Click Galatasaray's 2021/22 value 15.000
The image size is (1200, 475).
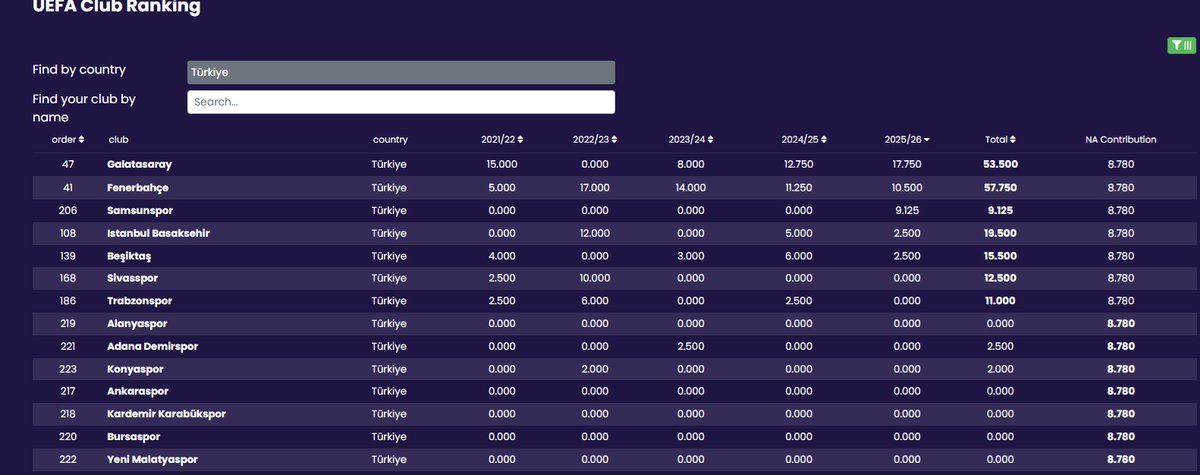point(502,165)
